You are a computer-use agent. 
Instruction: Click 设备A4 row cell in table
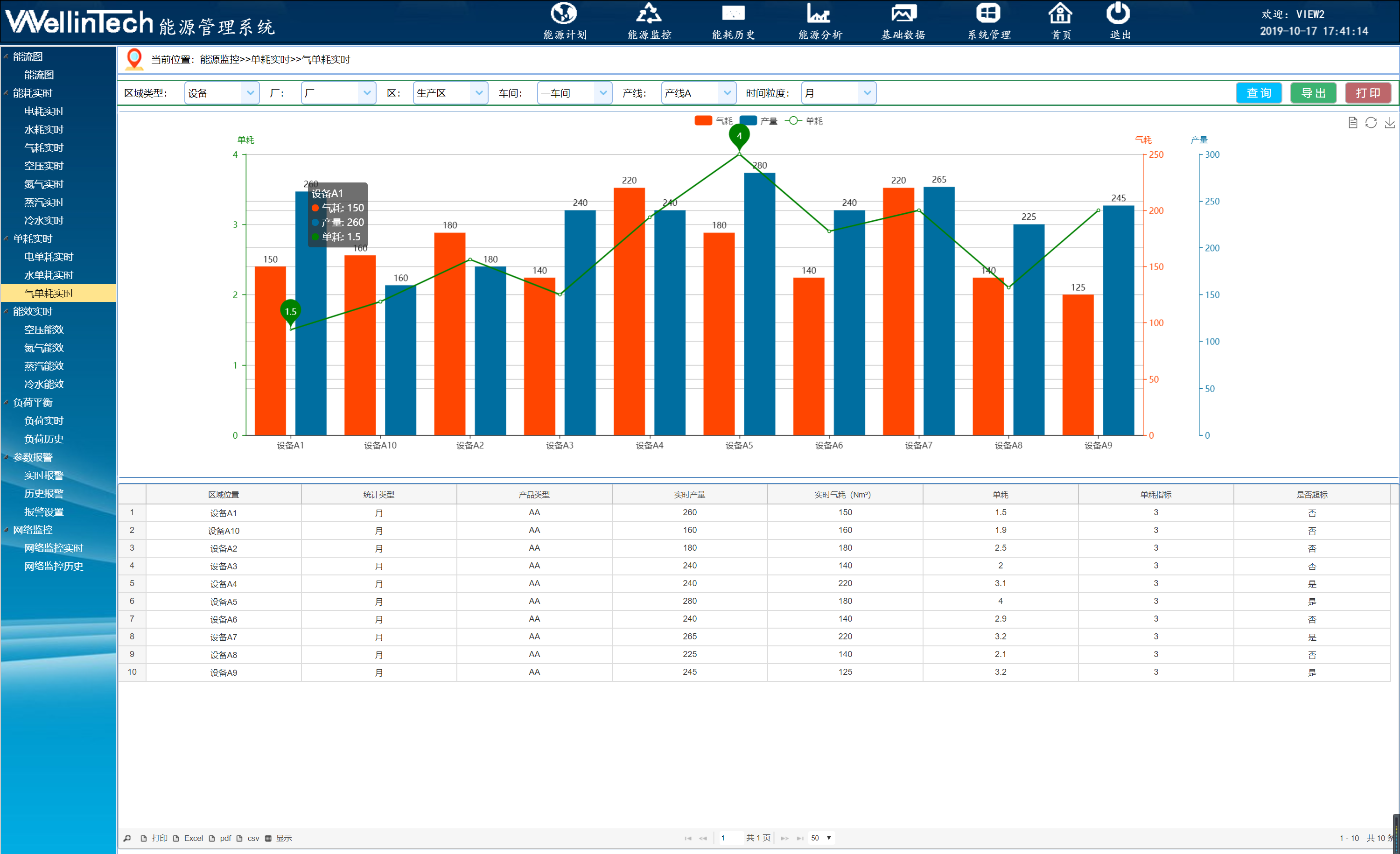point(223,583)
